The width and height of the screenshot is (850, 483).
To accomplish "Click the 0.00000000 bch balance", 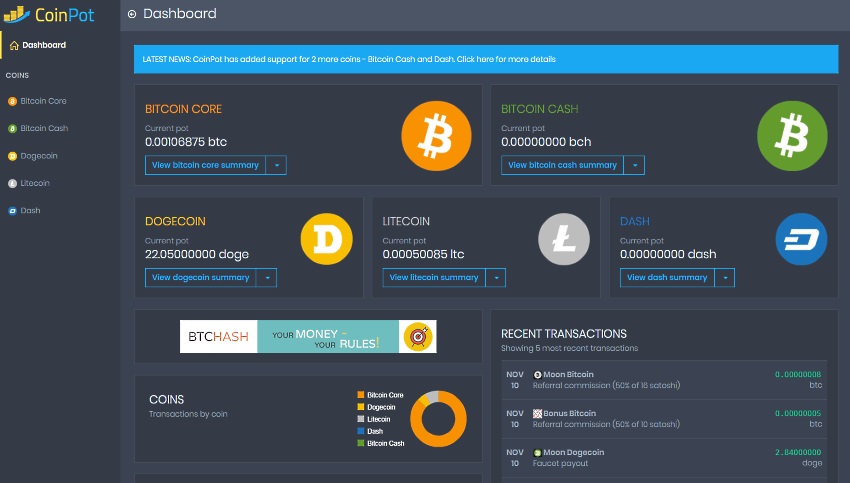I will [546, 142].
